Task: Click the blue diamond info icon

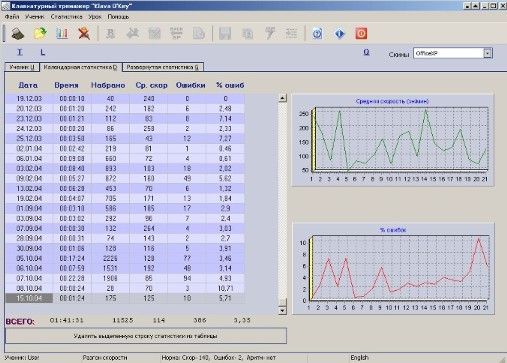Action: [339, 33]
